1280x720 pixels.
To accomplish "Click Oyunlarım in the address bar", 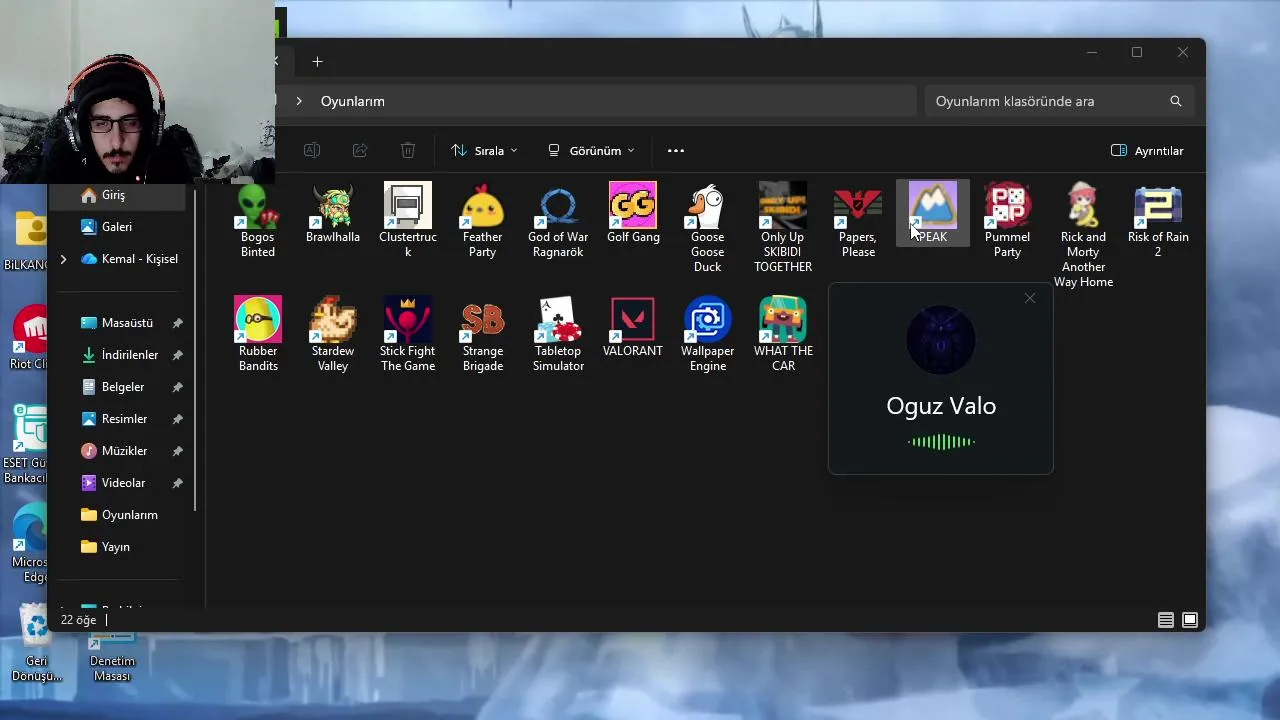I will [x=352, y=101].
